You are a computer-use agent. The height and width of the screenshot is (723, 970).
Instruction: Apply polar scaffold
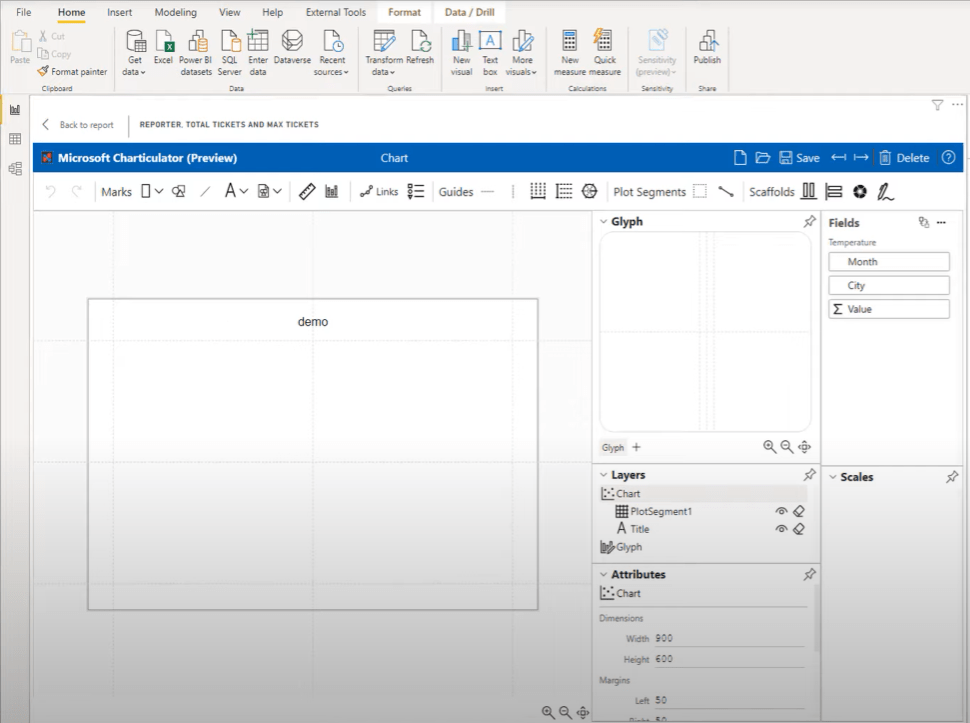pyautogui.click(x=860, y=192)
